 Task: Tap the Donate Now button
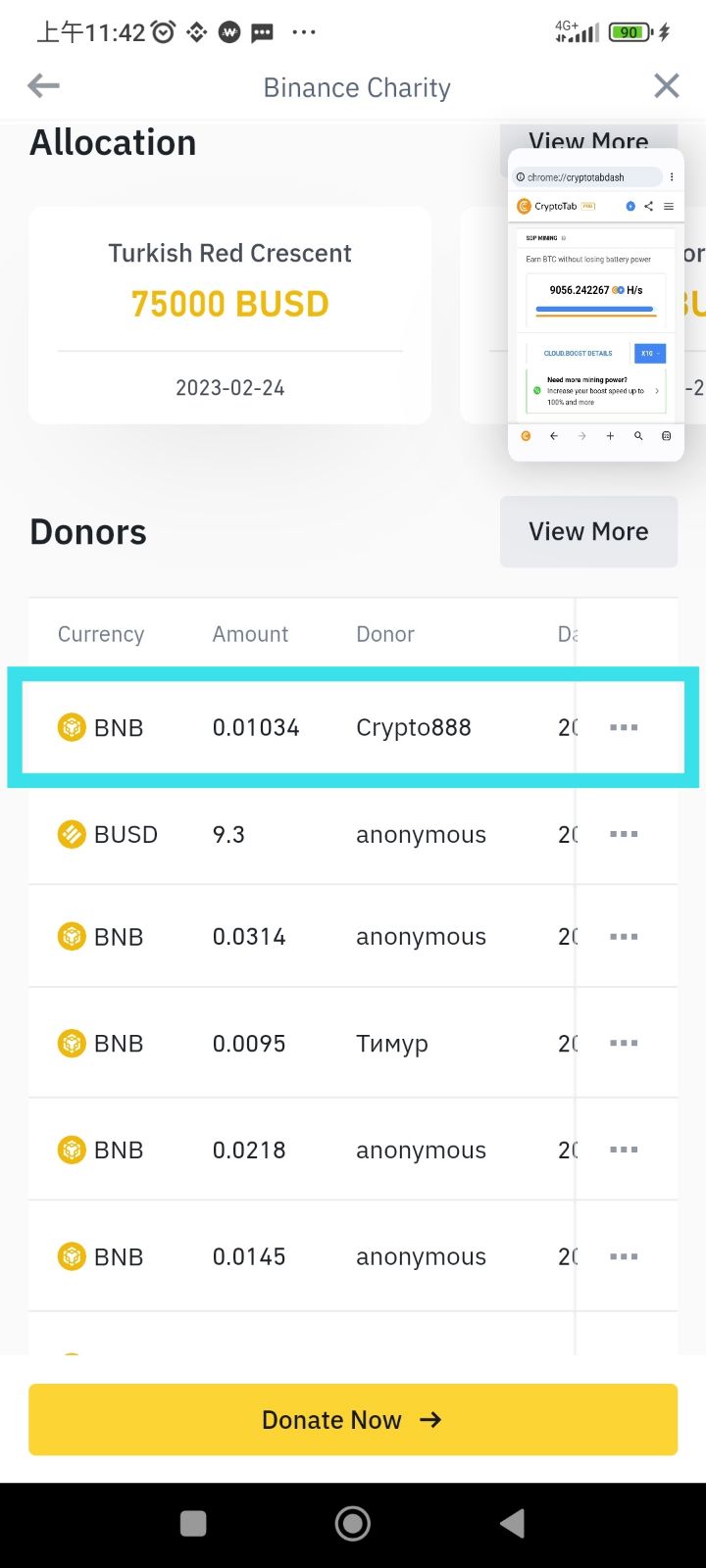coord(353,1419)
